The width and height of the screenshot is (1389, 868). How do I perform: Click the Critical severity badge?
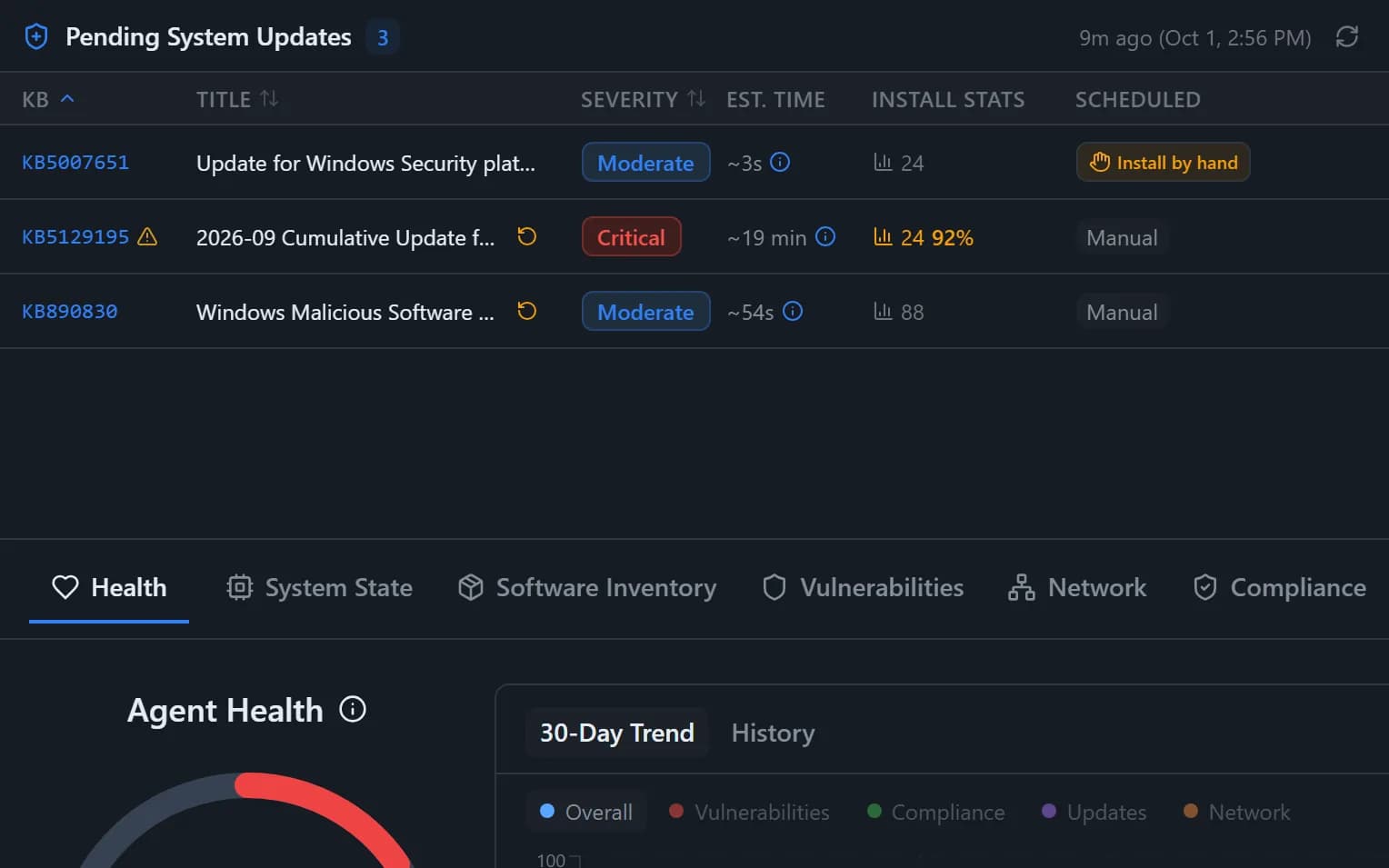point(631,237)
